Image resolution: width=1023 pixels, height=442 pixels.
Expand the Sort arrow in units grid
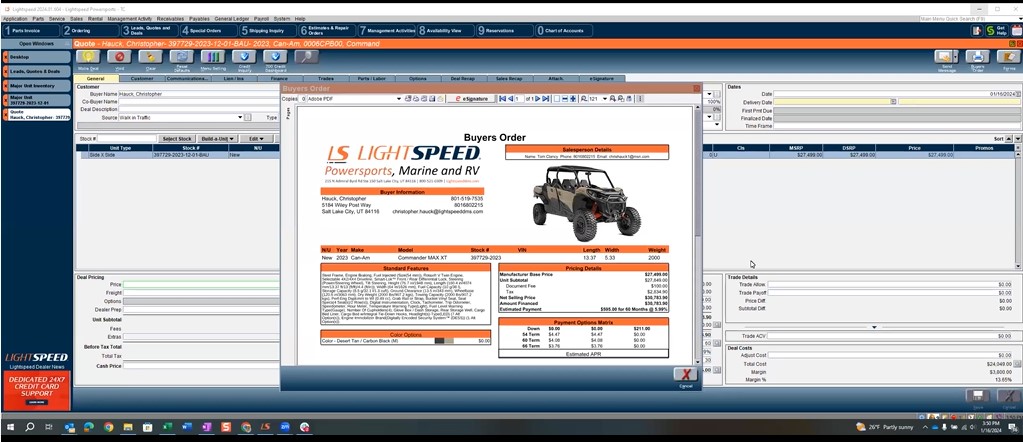(1009, 138)
